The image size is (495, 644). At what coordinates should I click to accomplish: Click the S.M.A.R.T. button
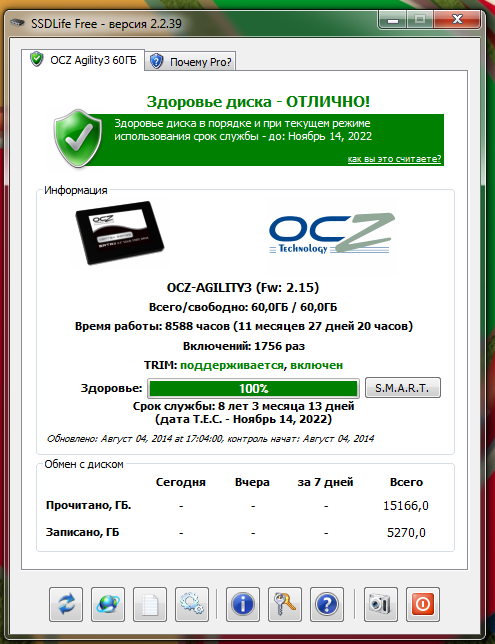(403, 388)
